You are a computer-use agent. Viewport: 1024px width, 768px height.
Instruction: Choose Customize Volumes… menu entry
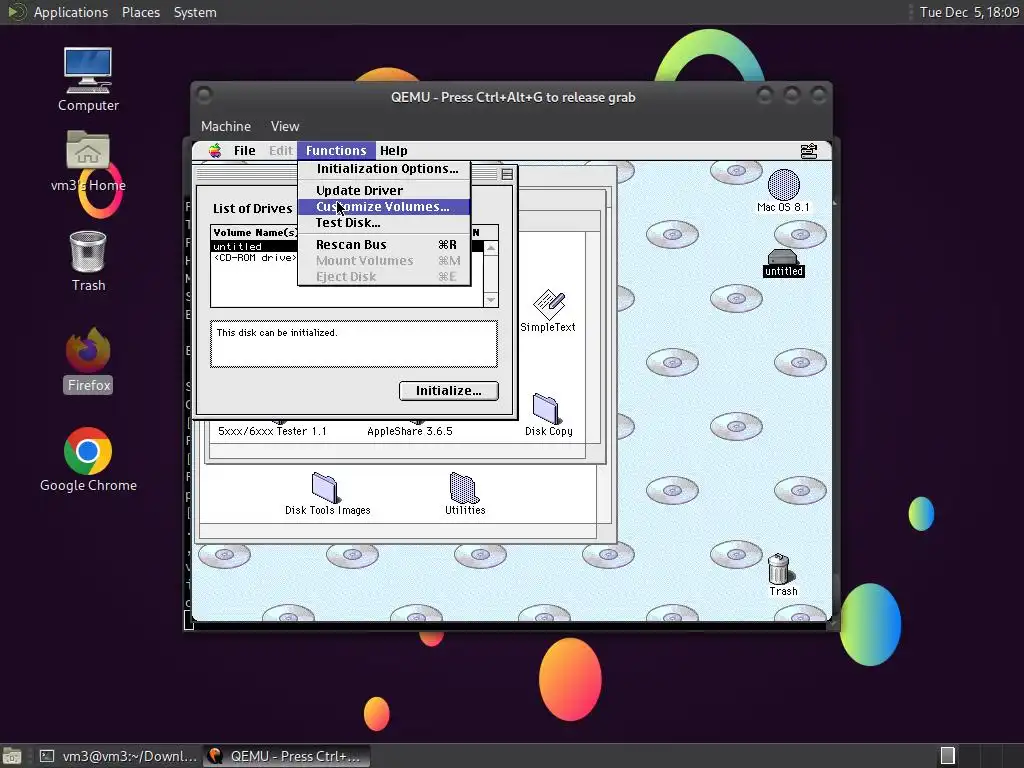point(384,206)
